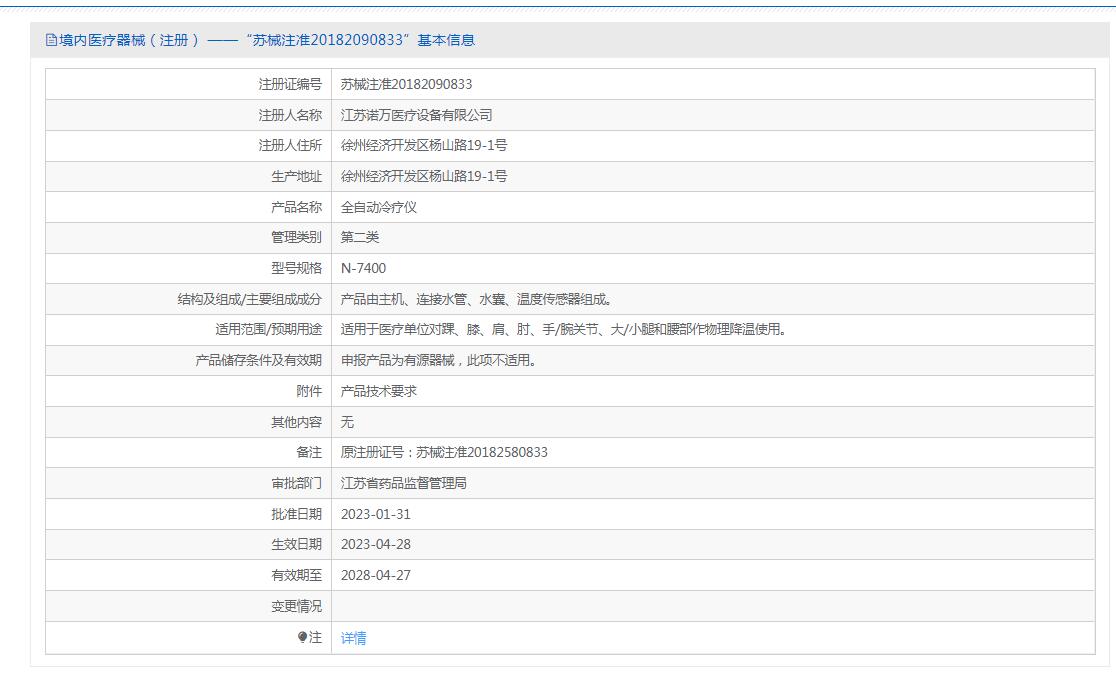The width and height of the screenshot is (1116, 694).
Task: Click remark 原注册证号：苏械注准20182580833
Action: click(x=444, y=452)
